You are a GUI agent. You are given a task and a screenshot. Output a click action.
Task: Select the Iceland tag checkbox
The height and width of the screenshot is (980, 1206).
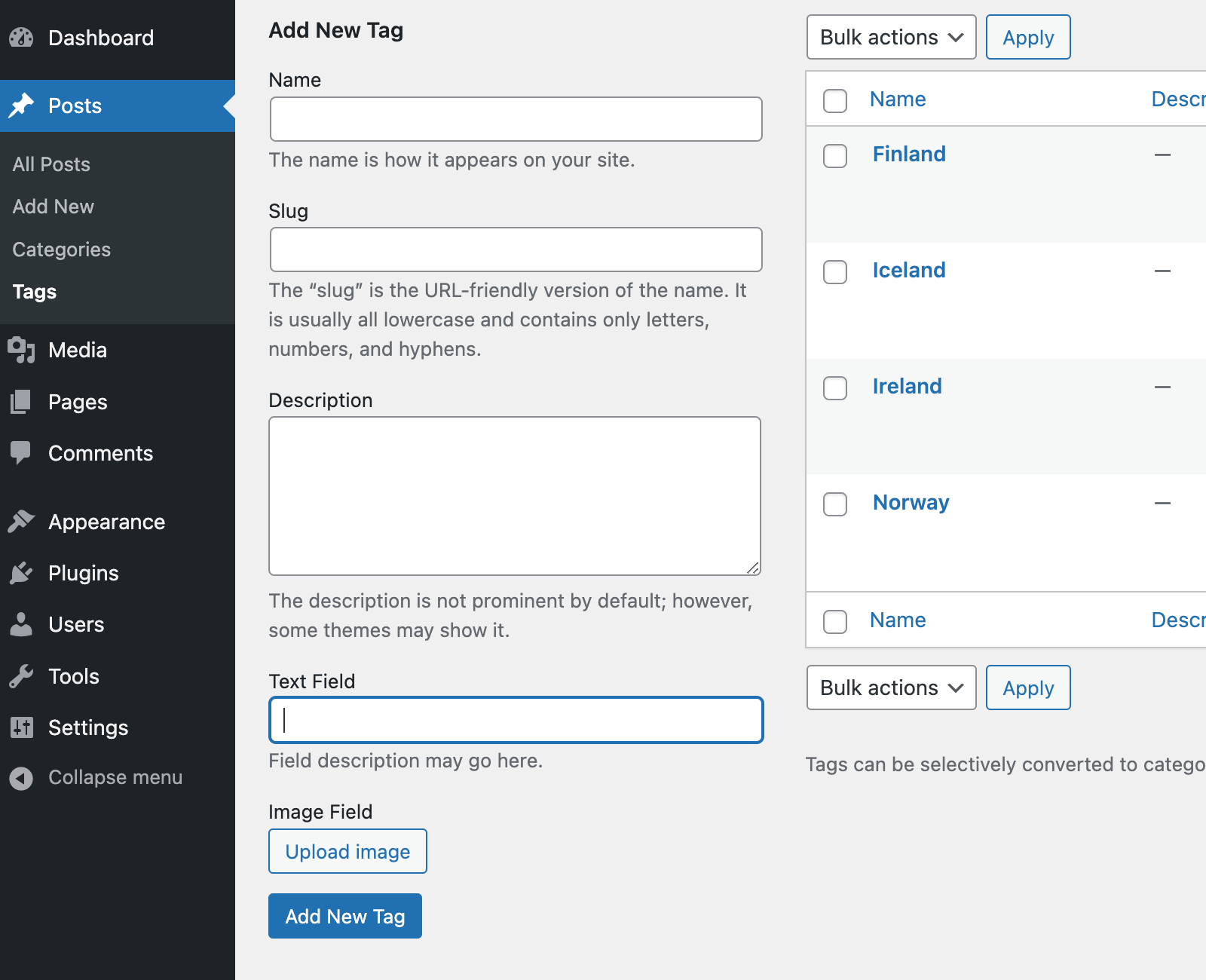(834, 272)
